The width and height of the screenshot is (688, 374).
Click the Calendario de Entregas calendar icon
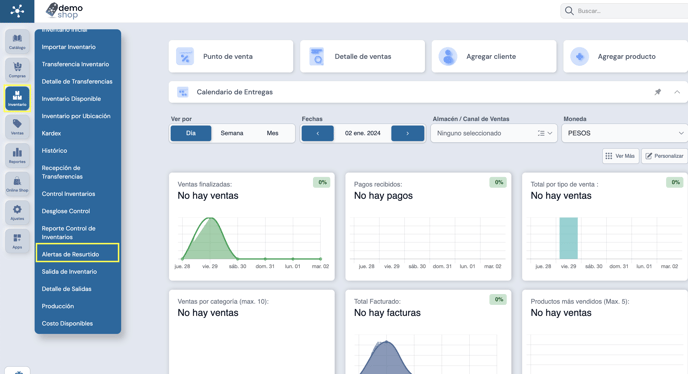pyautogui.click(x=183, y=92)
